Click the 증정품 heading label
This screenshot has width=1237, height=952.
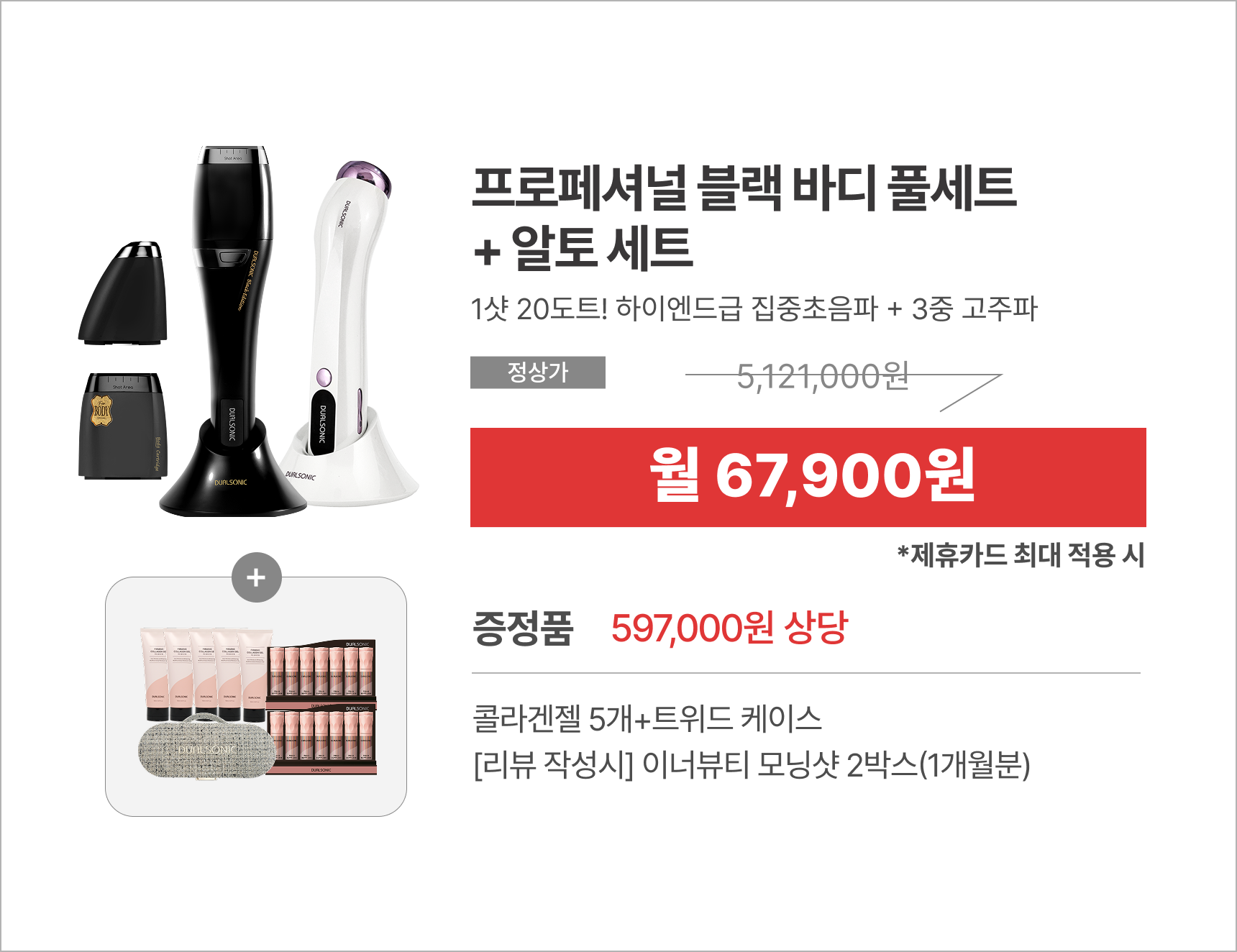click(x=523, y=628)
